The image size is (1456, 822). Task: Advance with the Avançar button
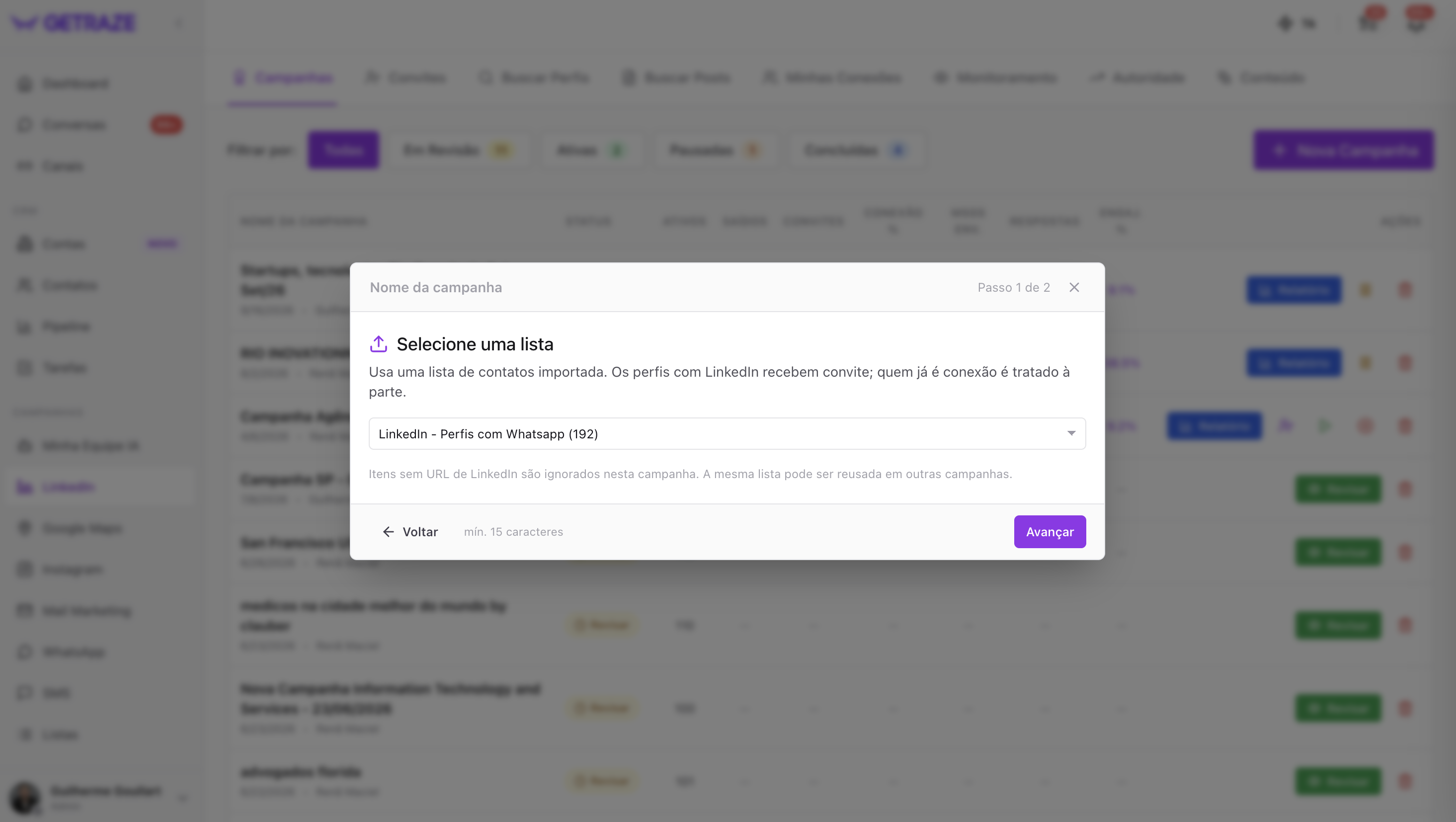[1050, 531]
